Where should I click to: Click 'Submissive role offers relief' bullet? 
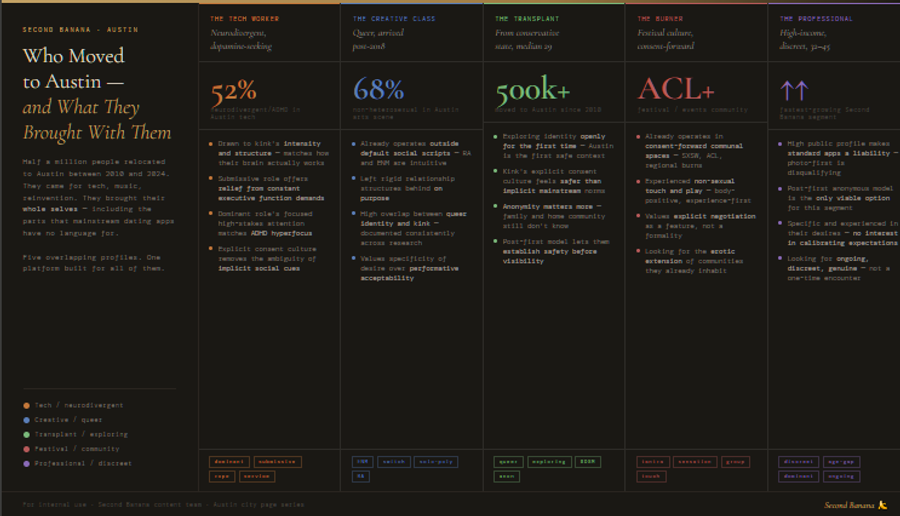[x=271, y=188]
